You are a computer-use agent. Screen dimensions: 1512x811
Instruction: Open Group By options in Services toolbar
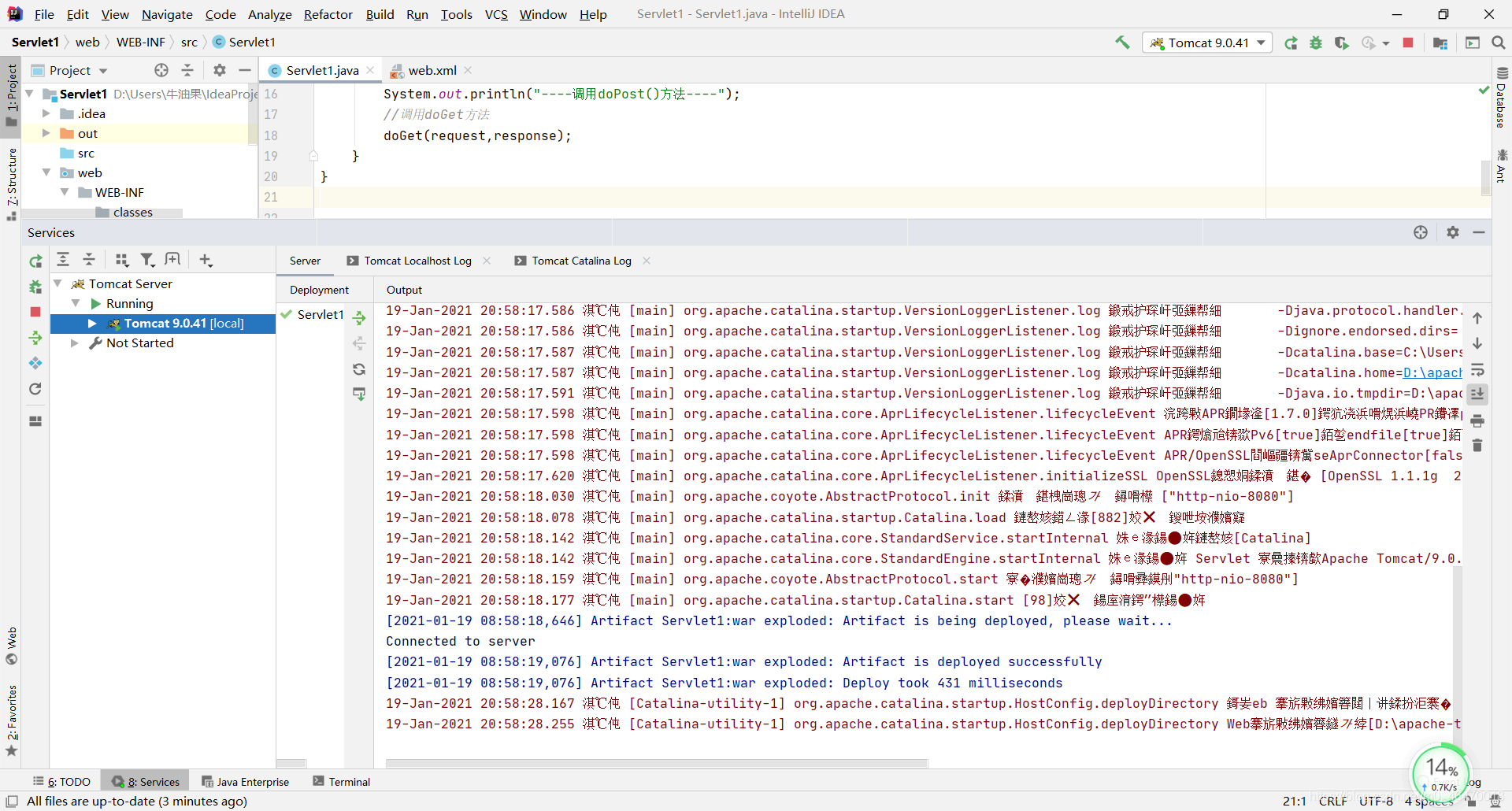coord(121,260)
